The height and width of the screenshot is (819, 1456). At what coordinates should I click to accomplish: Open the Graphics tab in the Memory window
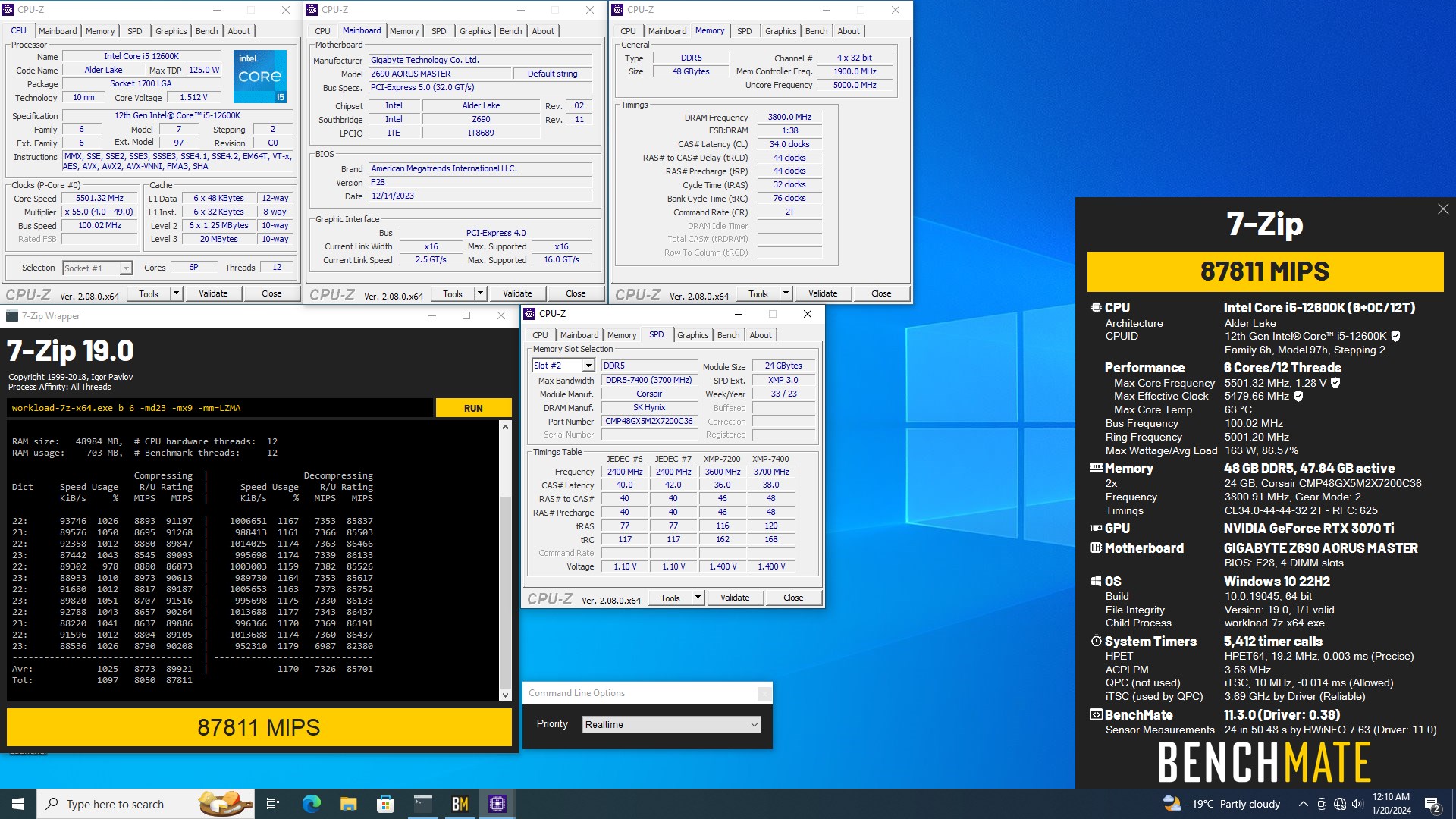(x=780, y=31)
